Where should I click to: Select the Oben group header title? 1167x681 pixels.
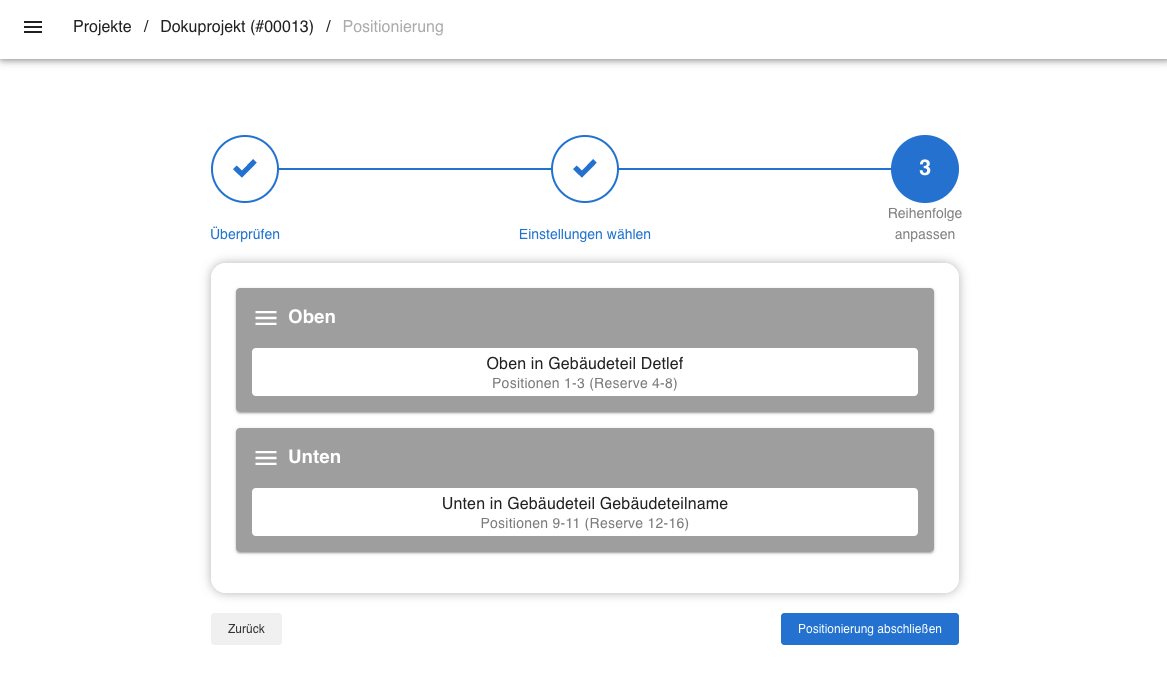click(x=312, y=317)
